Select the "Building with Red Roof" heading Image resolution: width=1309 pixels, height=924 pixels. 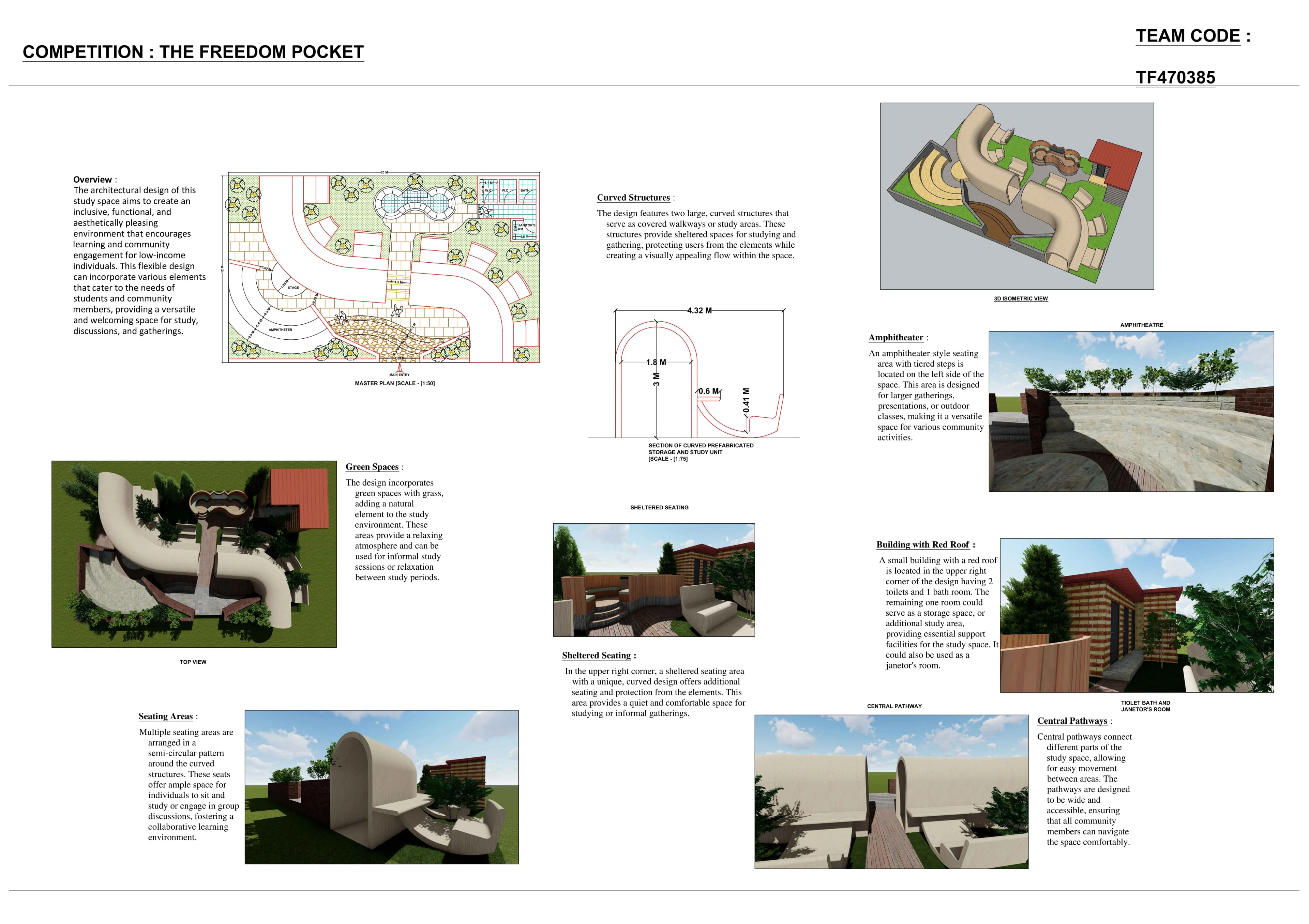tap(922, 544)
